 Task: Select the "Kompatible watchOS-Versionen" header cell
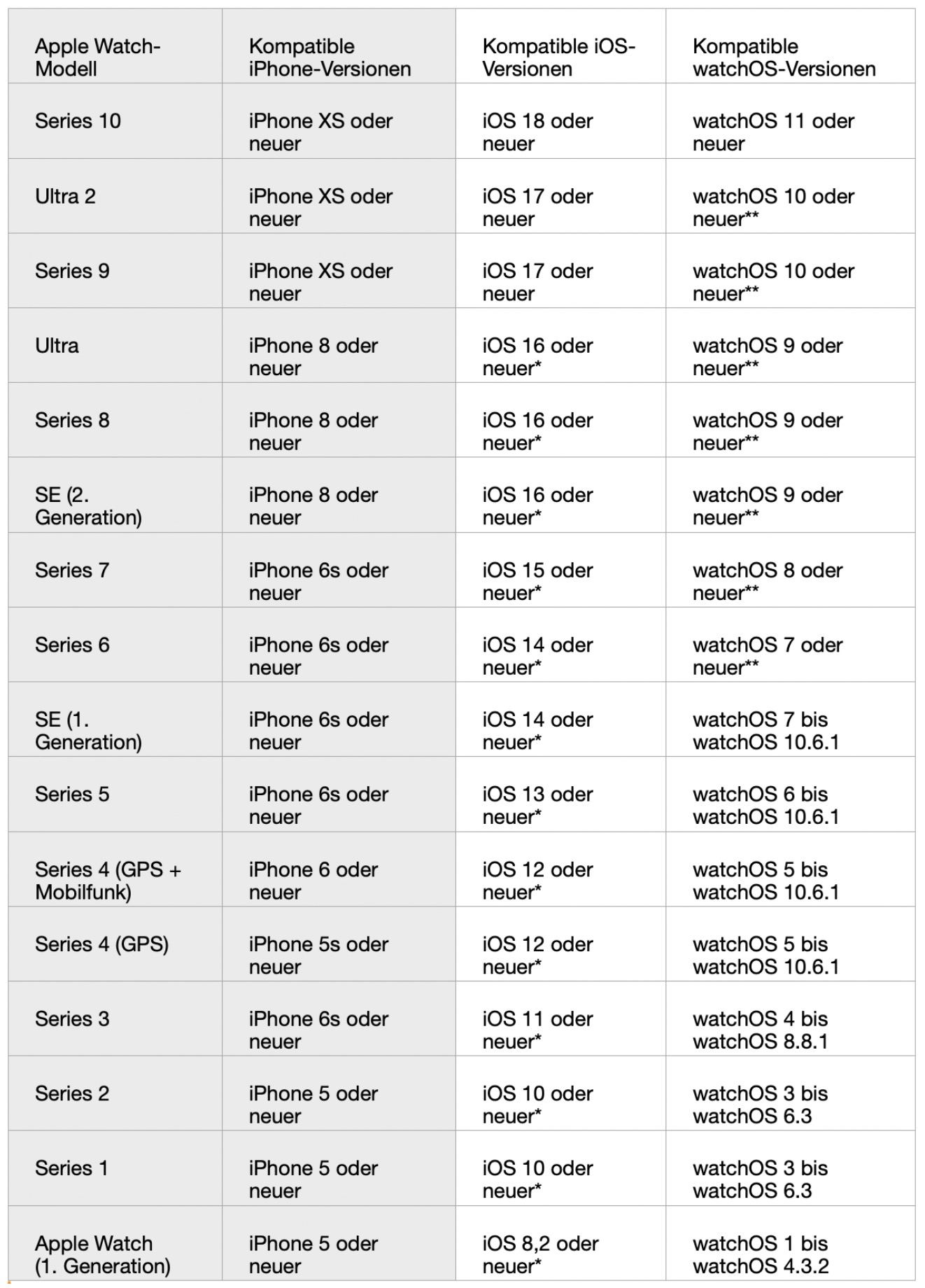pos(784,57)
